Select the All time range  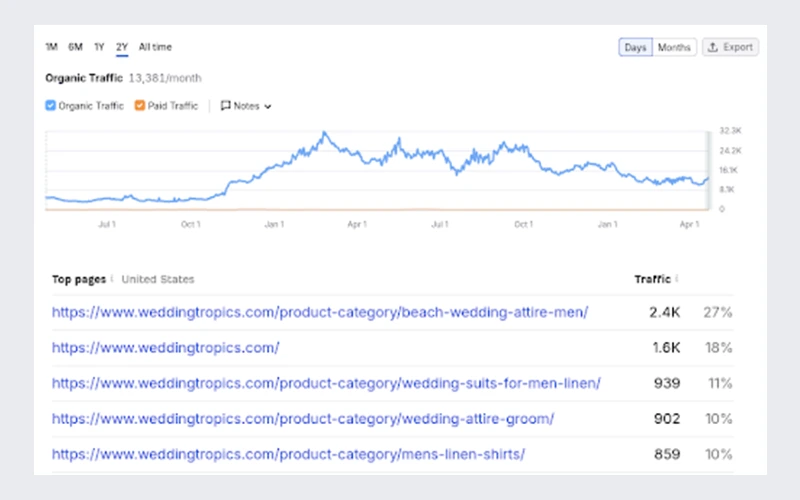click(155, 47)
